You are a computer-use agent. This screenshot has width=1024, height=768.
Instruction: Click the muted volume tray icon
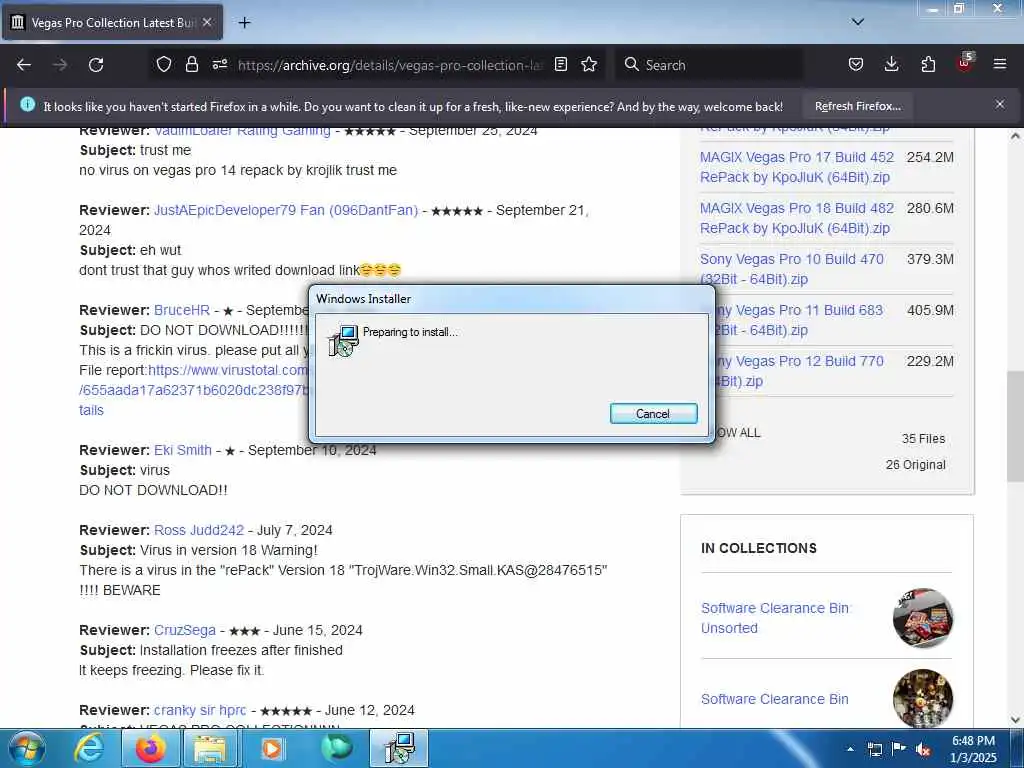click(923, 749)
